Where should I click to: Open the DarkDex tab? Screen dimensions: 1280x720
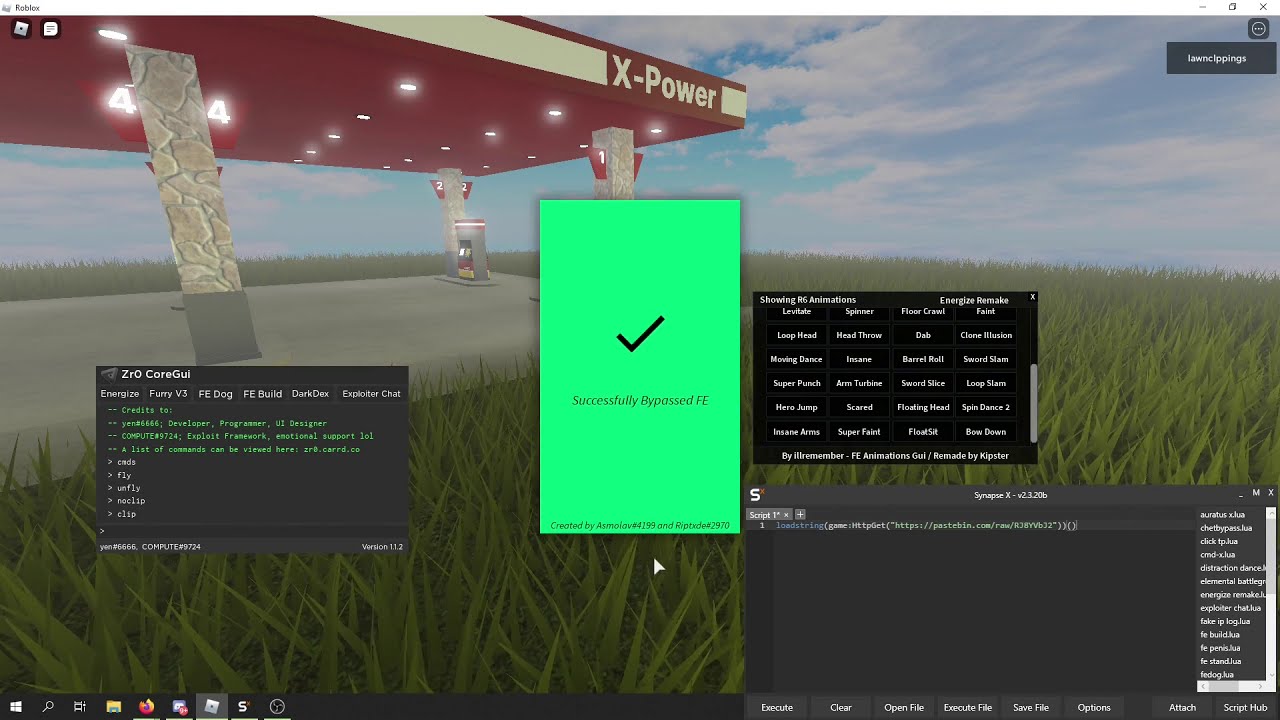click(310, 394)
